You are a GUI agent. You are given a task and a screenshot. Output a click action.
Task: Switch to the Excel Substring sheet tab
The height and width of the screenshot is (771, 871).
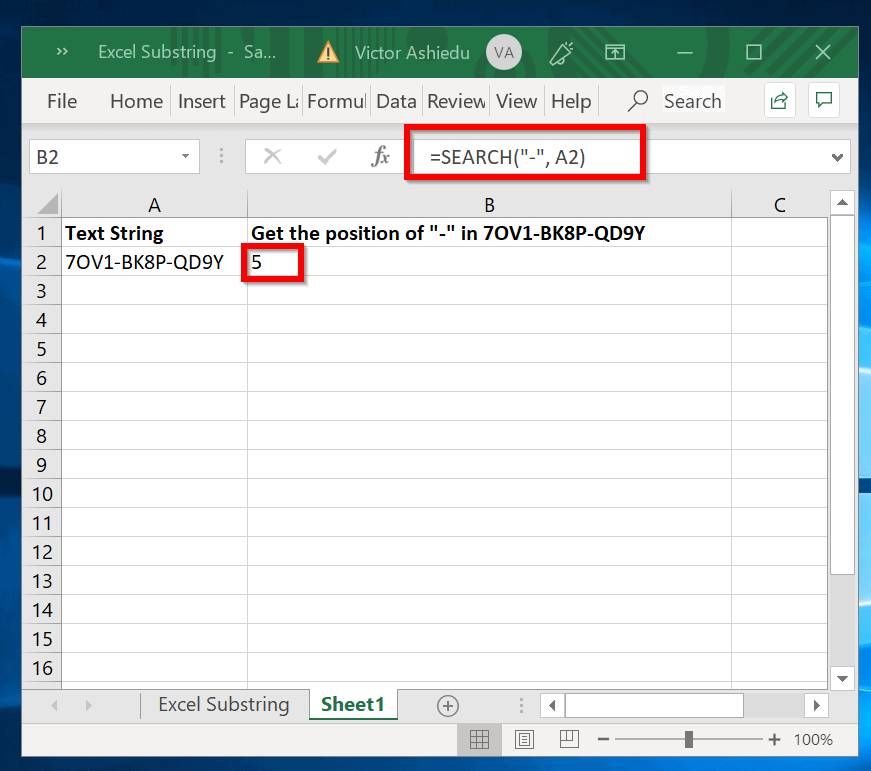tap(223, 704)
